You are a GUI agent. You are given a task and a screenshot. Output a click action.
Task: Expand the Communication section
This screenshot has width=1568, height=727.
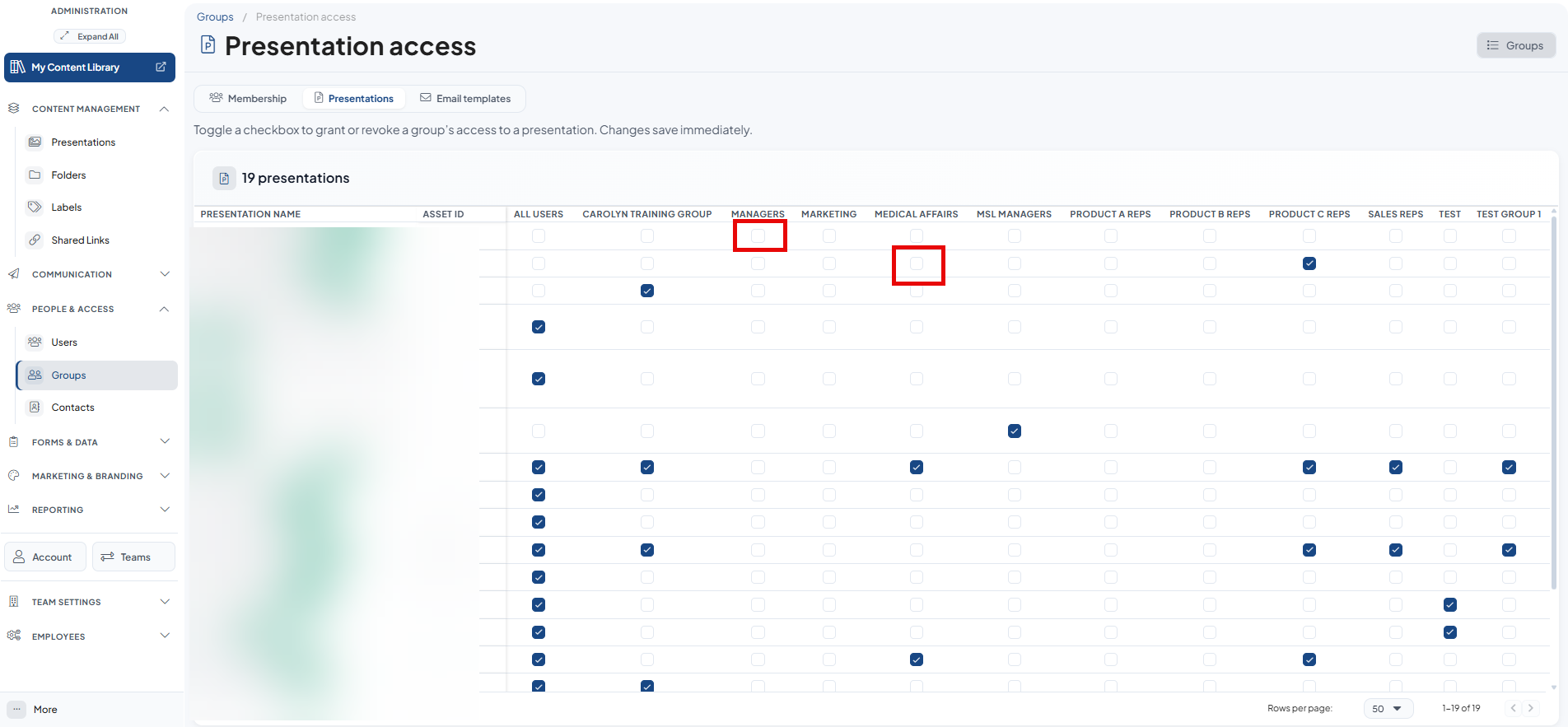pos(165,274)
